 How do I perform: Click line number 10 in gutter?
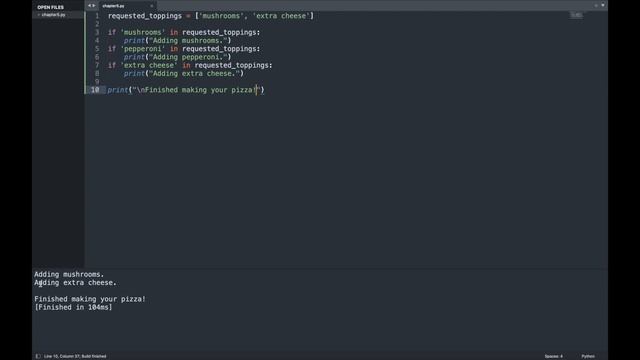[95, 90]
